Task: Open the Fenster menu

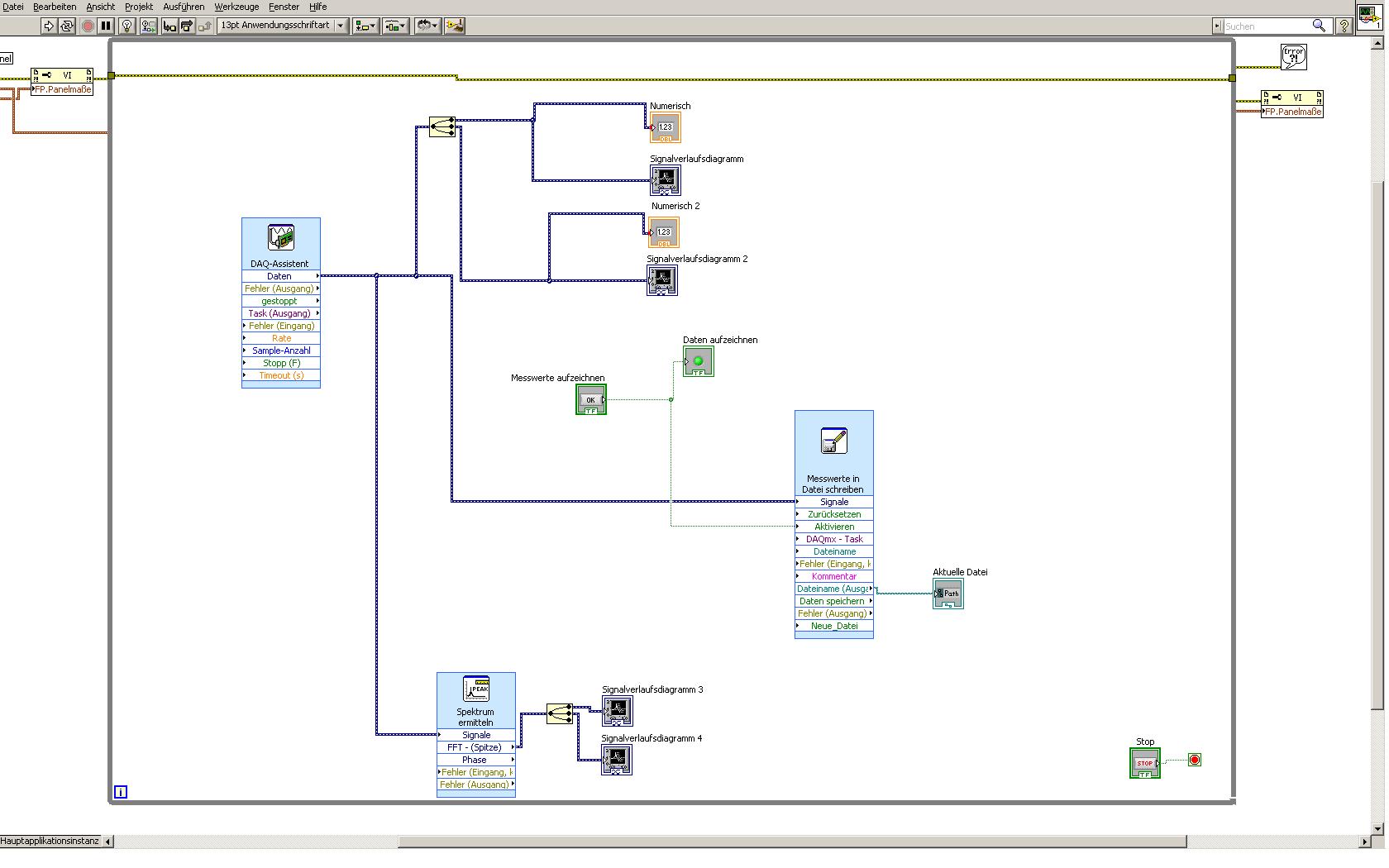Action: click(x=284, y=7)
